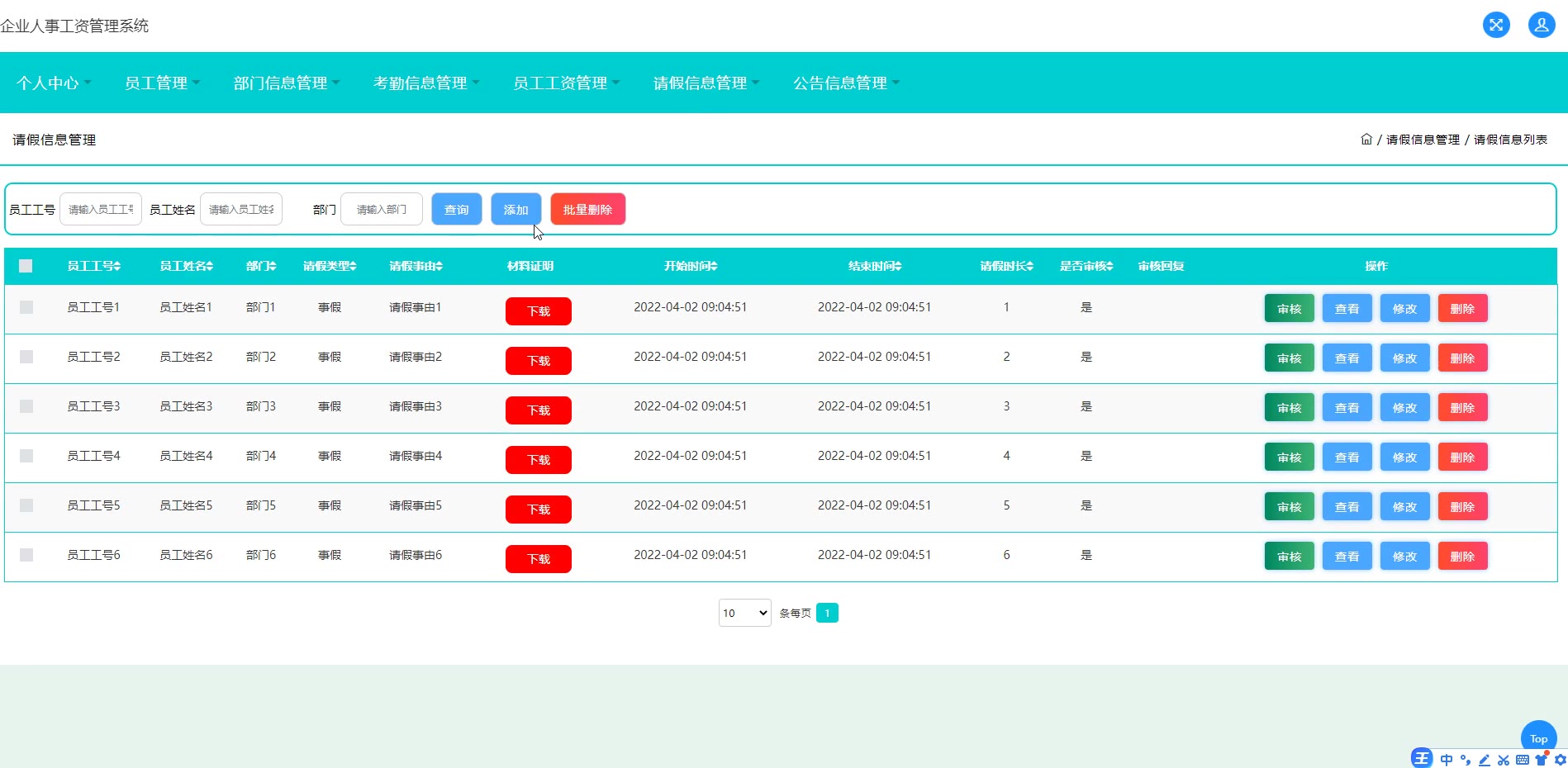The height and width of the screenshot is (768, 1568).
Task: Click the home icon in breadcrumb
Action: [x=1366, y=140]
